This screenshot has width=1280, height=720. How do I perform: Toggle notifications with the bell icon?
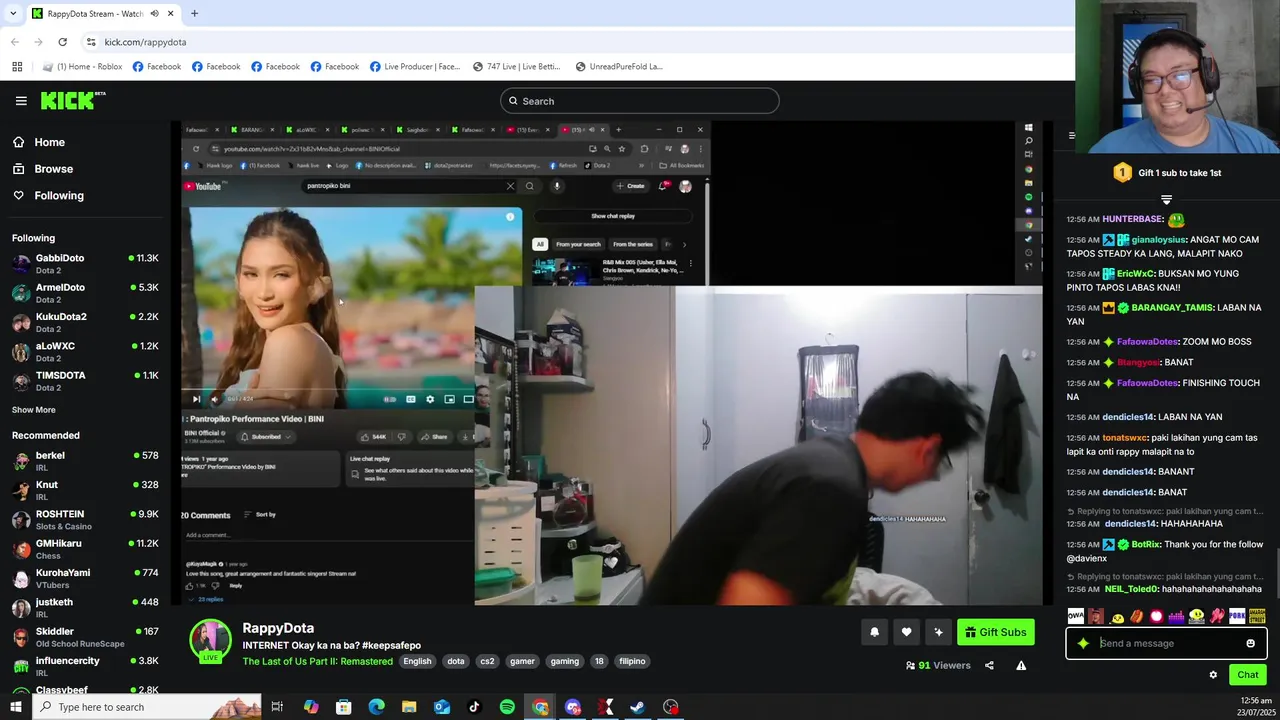point(875,632)
